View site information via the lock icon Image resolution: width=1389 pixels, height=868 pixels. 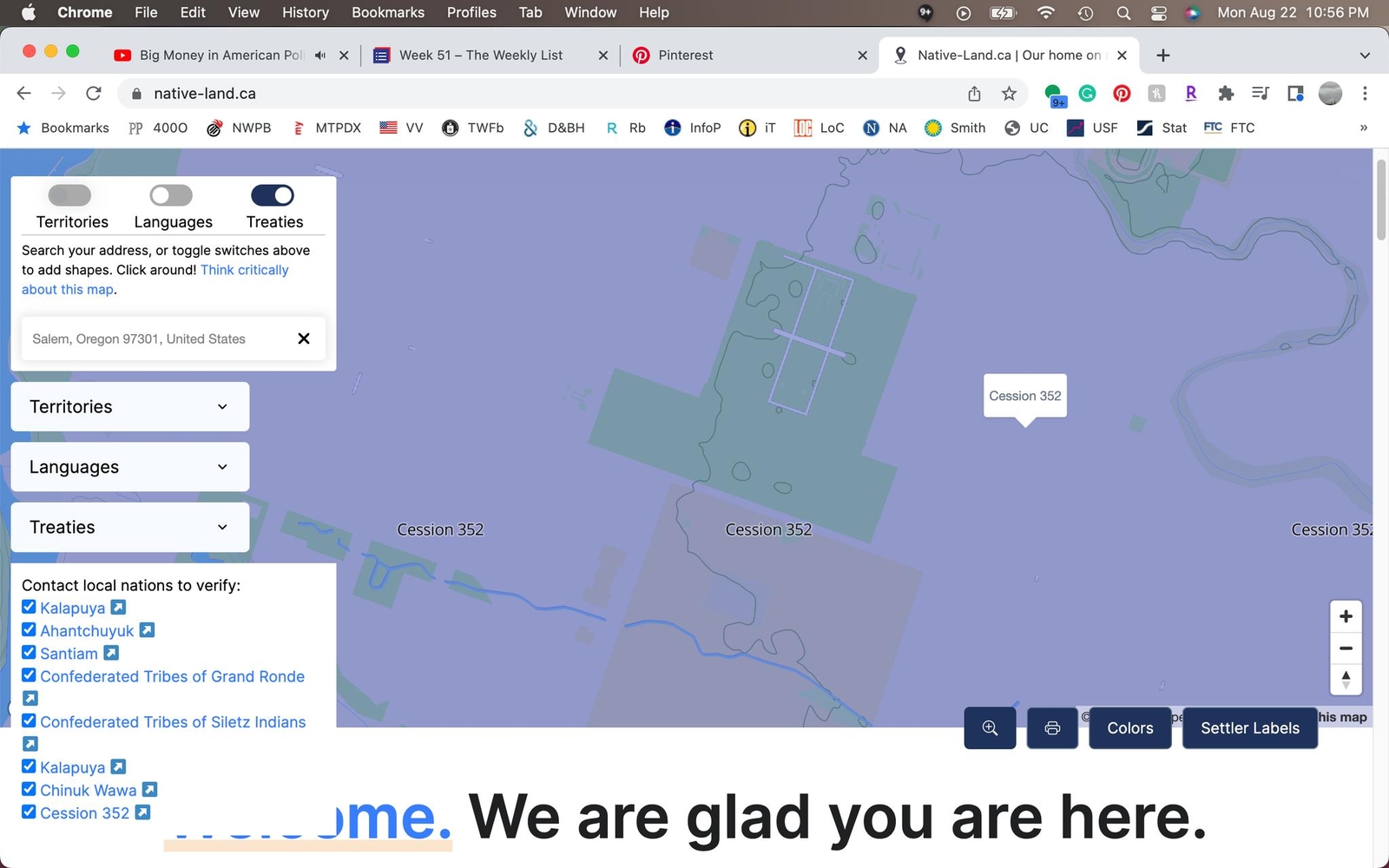pyautogui.click(x=135, y=94)
